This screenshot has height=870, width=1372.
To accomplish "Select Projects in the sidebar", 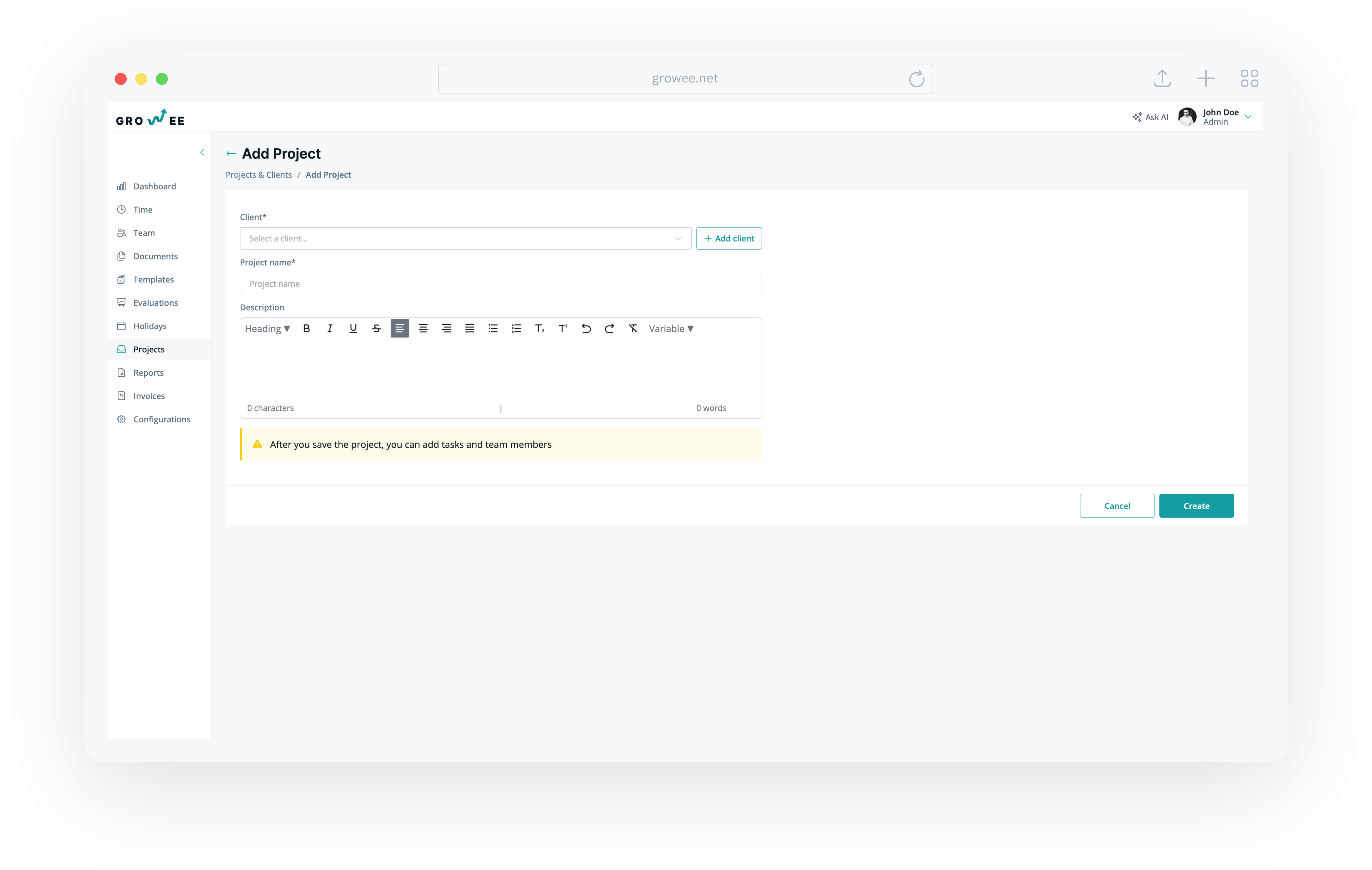I will (x=160, y=349).
